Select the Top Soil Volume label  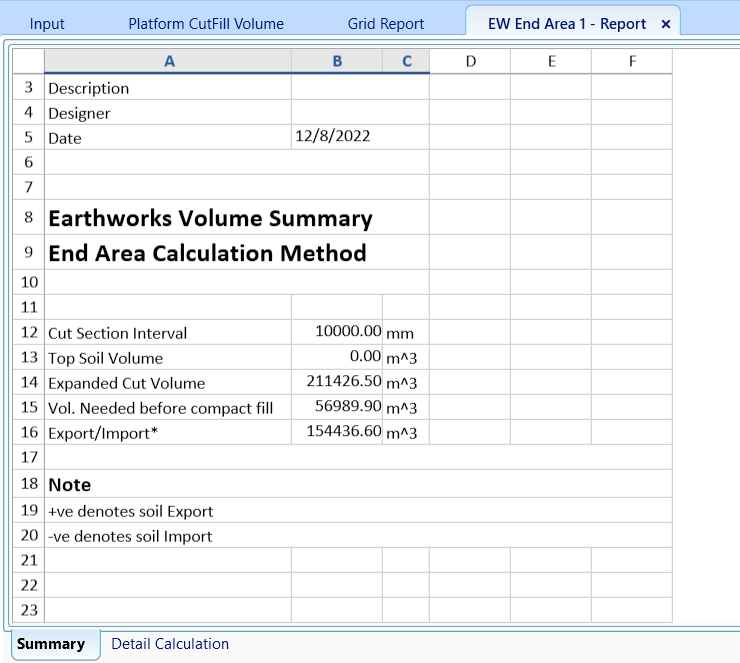(x=168, y=357)
